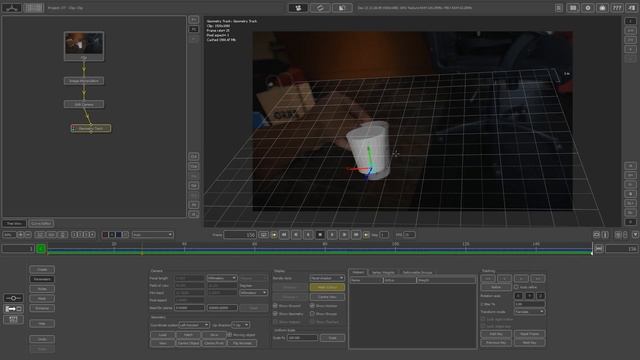The width and height of the screenshot is (640, 360).
Task: Open the channel display dropdown beside colour swatches
Action: 152,235
